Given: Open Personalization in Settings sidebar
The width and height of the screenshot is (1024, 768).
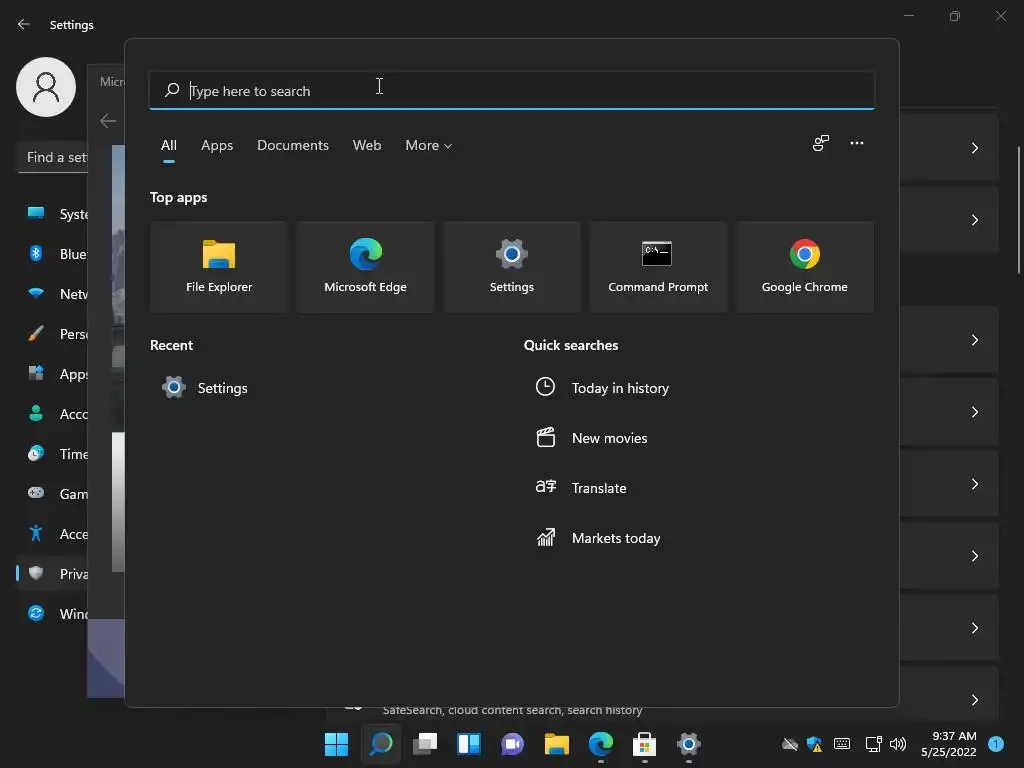Looking at the screenshot, I should coord(52,334).
